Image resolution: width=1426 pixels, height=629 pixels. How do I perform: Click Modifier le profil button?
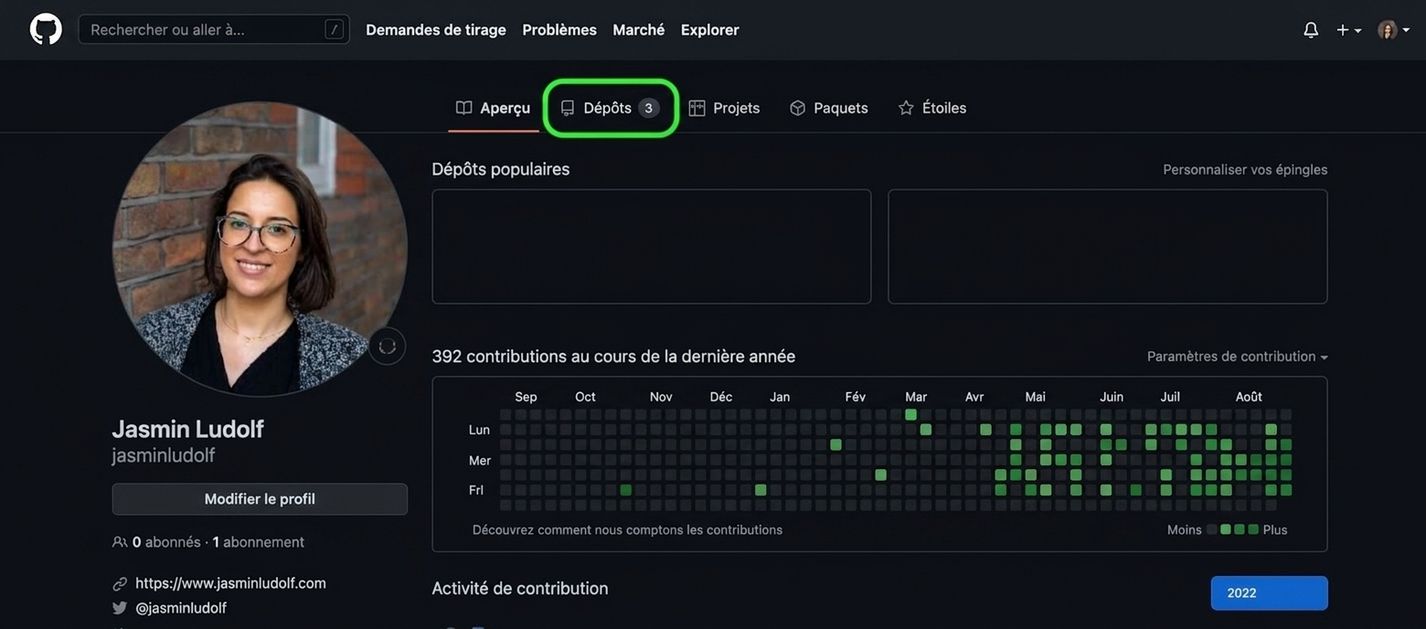[260, 499]
